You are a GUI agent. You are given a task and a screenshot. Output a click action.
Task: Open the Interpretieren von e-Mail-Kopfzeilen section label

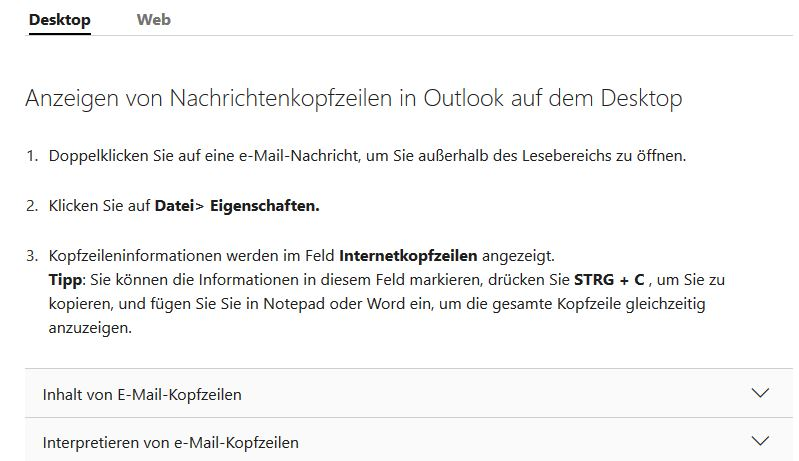coord(171,443)
